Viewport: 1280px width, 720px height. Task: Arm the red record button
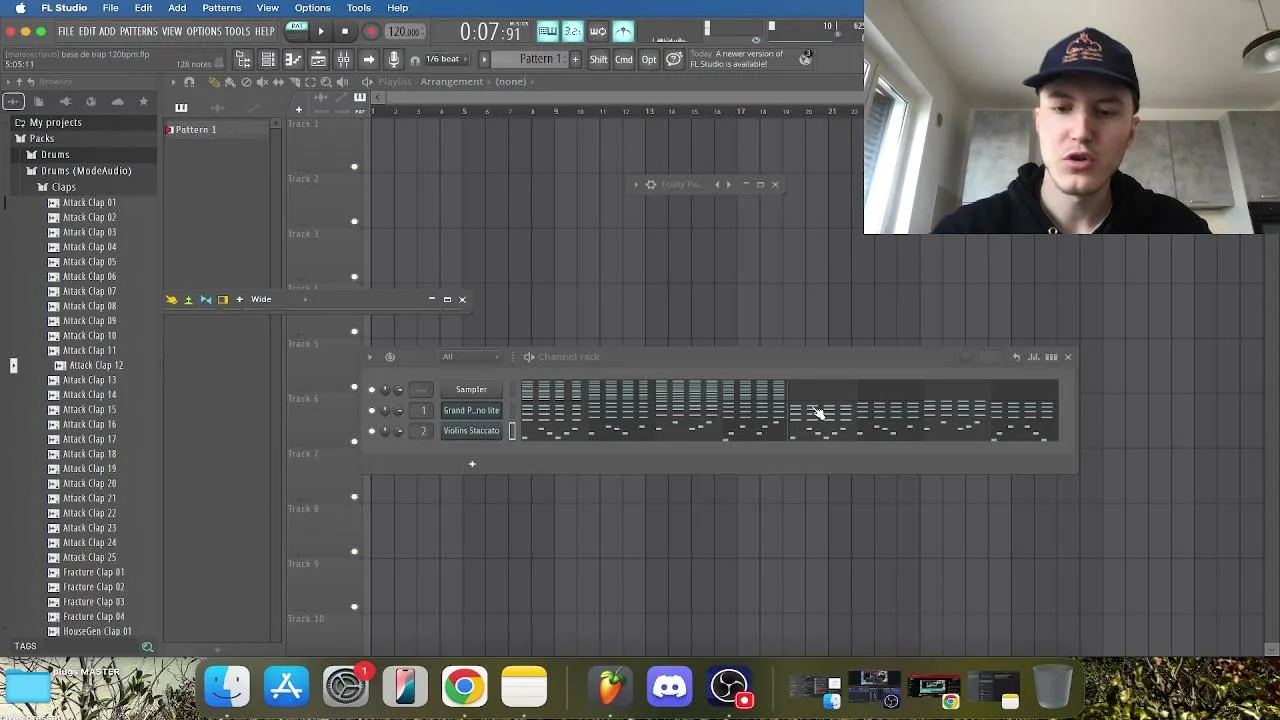[371, 32]
